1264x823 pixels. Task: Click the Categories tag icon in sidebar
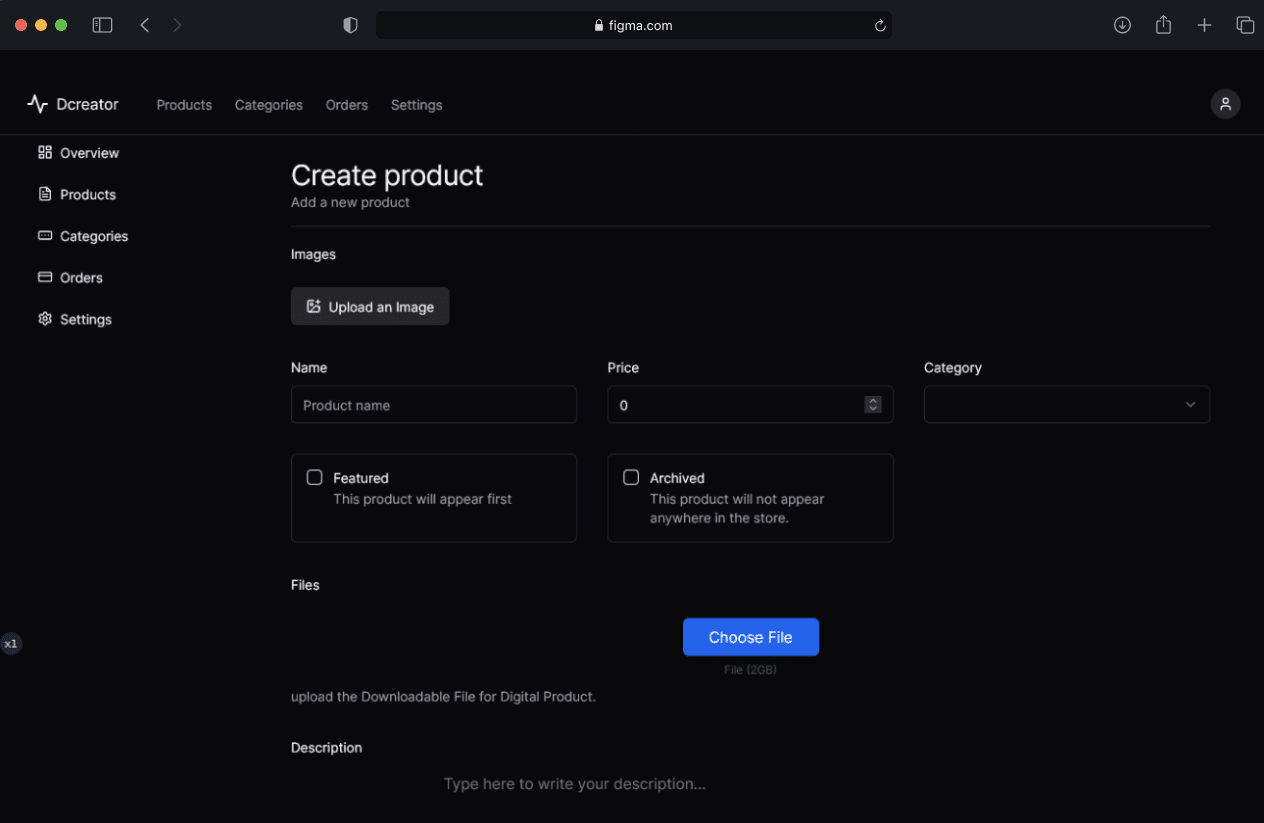[45, 236]
